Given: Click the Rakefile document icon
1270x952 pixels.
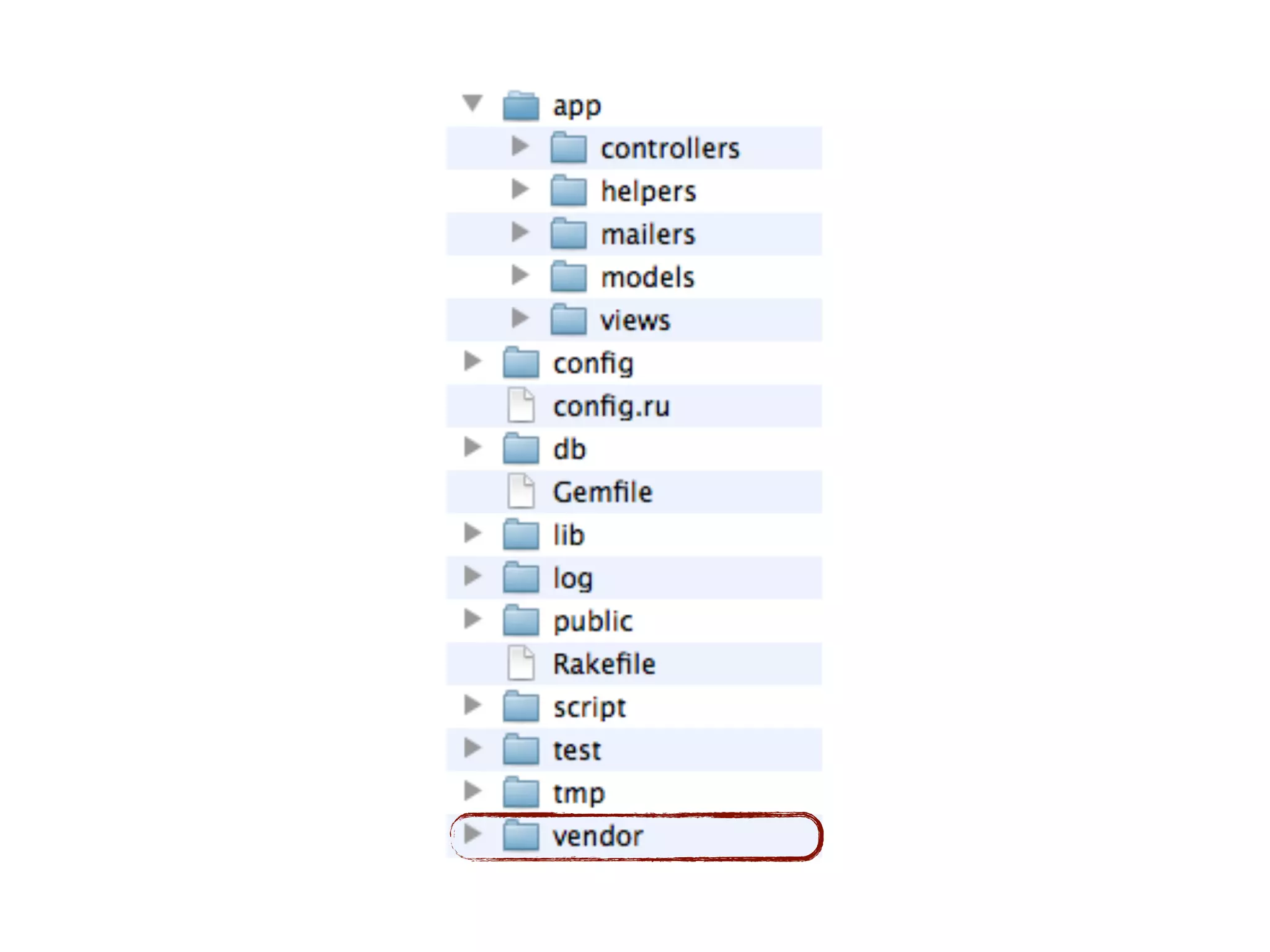Looking at the screenshot, I should coord(521,663).
